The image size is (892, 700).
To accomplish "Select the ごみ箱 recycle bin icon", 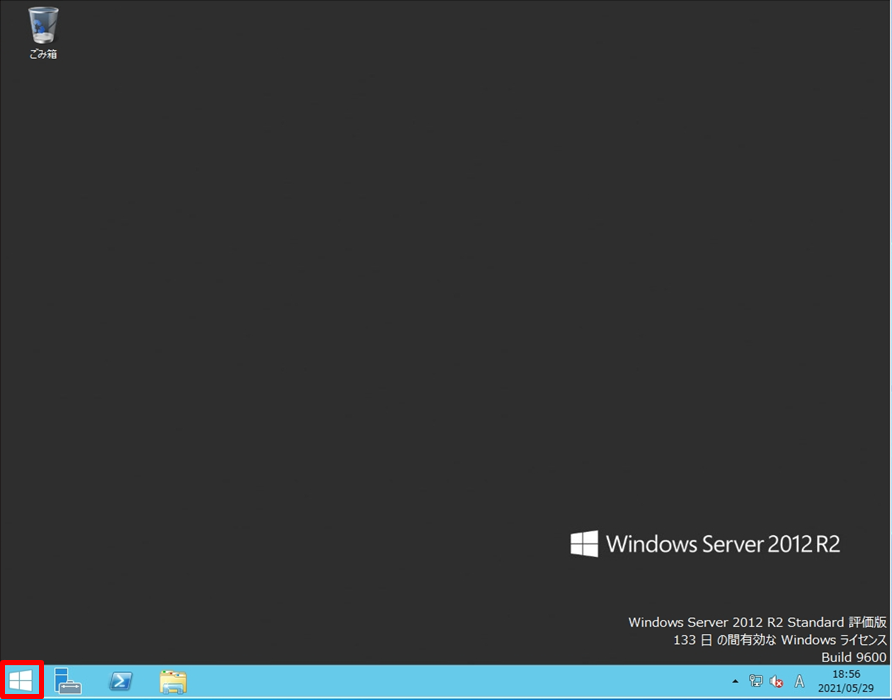I will pos(43,33).
